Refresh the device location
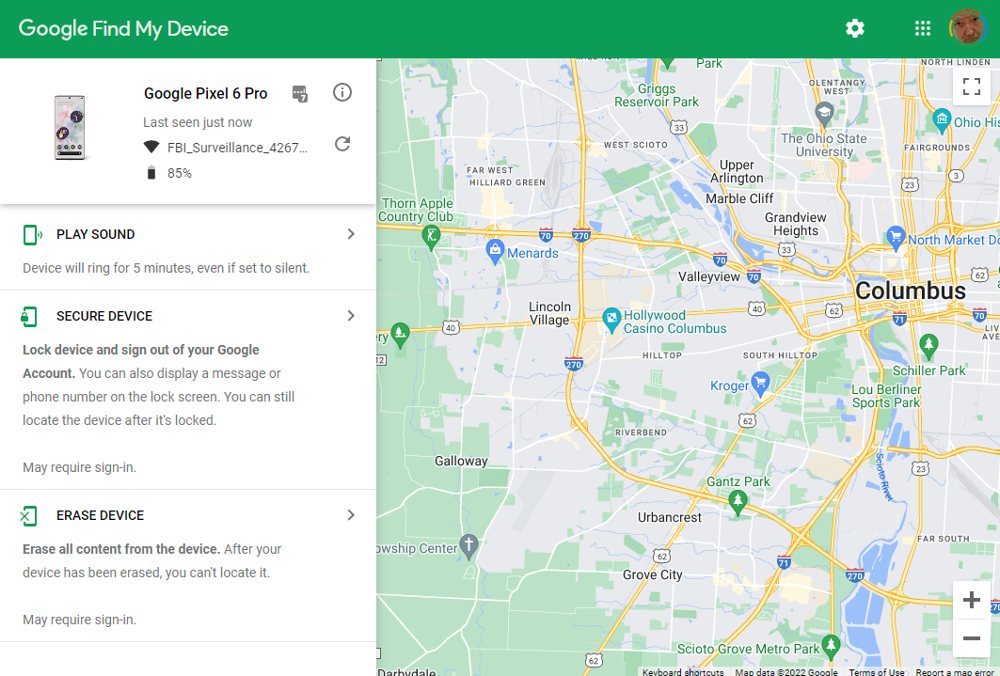This screenshot has width=1000, height=676. coord(342,144)
